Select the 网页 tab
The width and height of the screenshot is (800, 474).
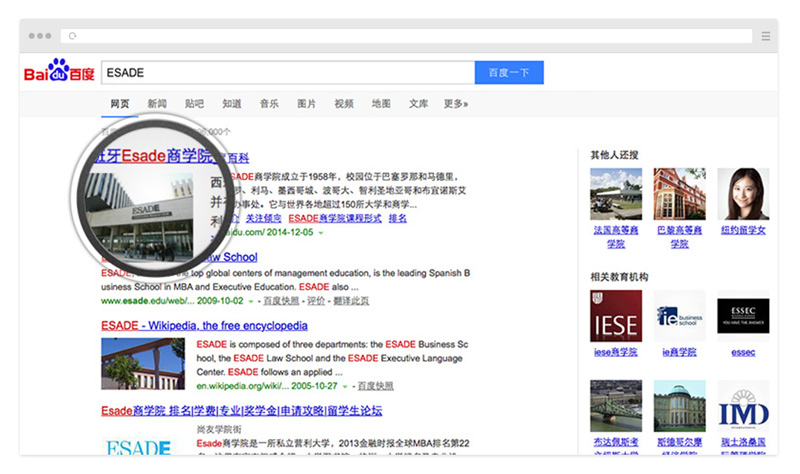pos(119,104)
